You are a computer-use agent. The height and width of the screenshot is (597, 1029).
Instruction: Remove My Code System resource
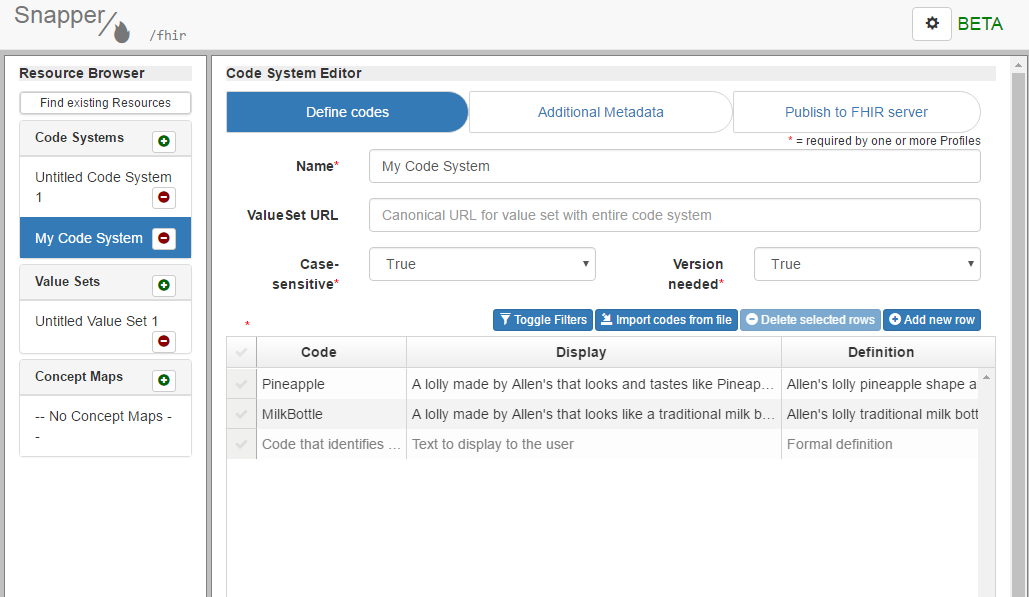(164, 238)
